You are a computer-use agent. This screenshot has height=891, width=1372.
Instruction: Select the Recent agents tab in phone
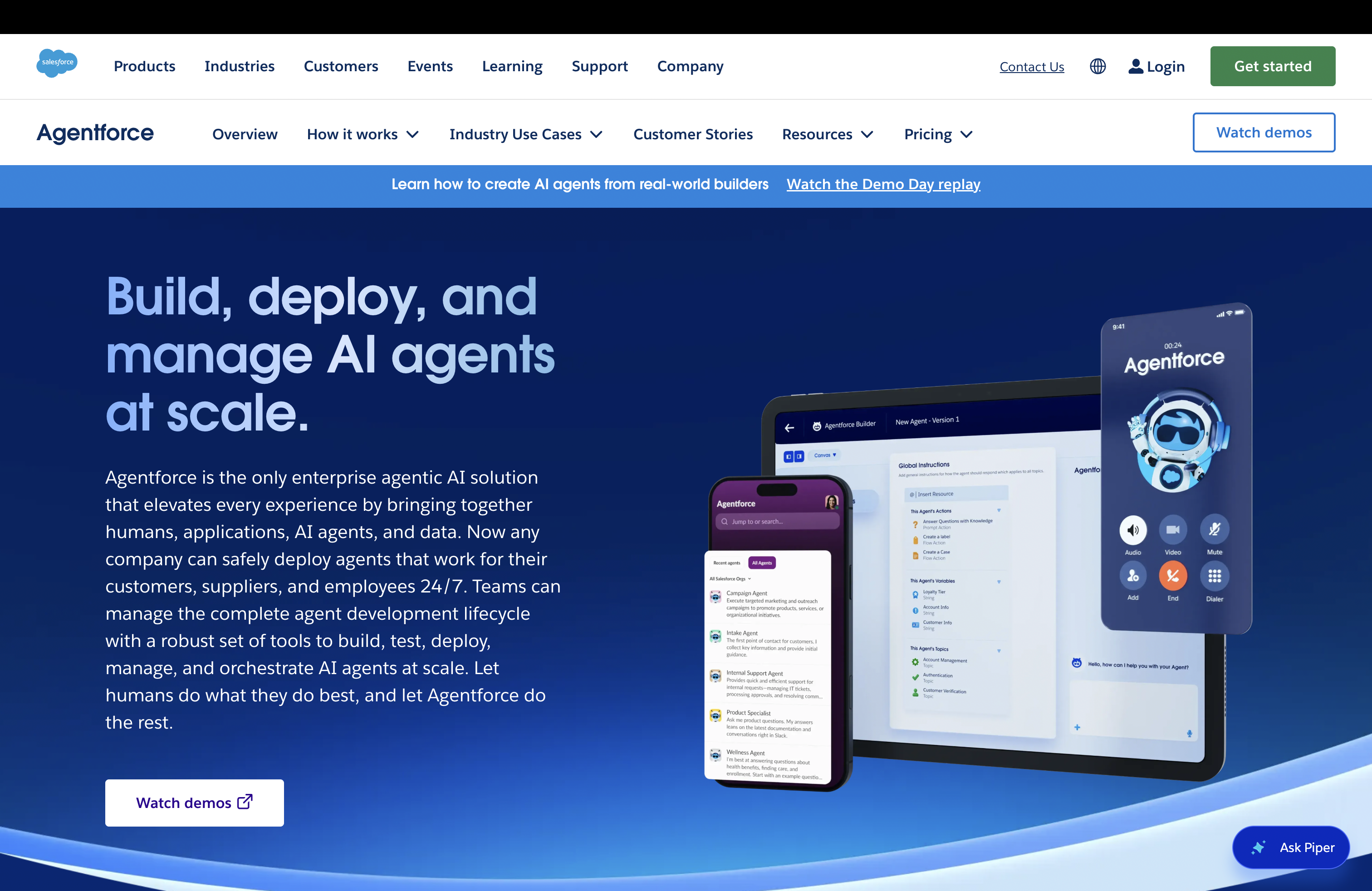[726, 563]
